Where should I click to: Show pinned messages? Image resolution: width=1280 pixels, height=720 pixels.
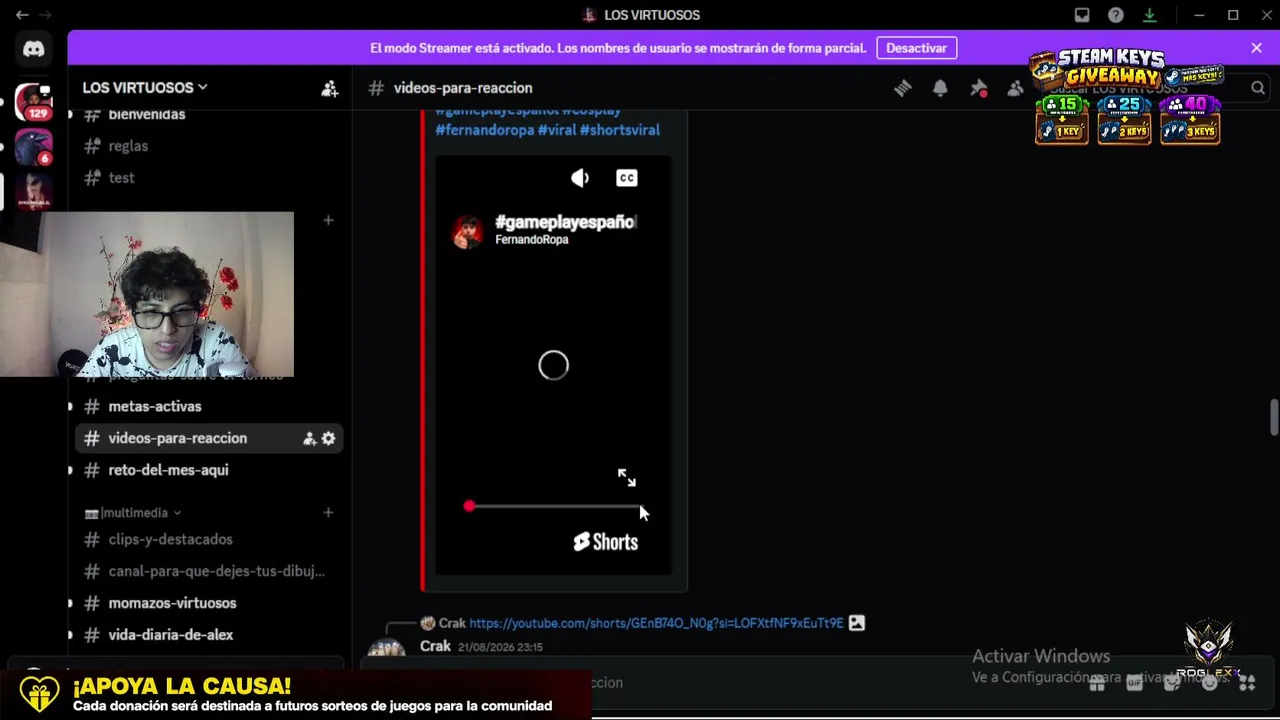[979, 88]
